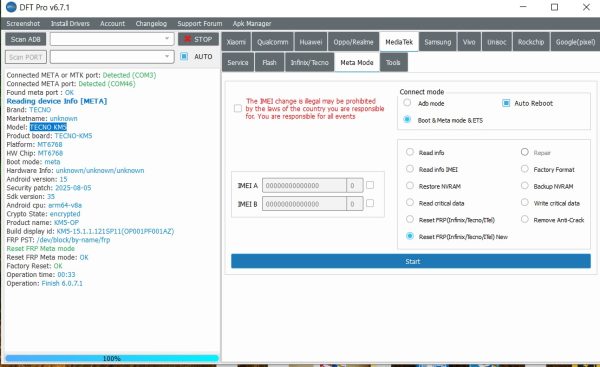Screen dimensions: 600x367
Task: Open the Changelog menu
Action: (x=151, y=23)
